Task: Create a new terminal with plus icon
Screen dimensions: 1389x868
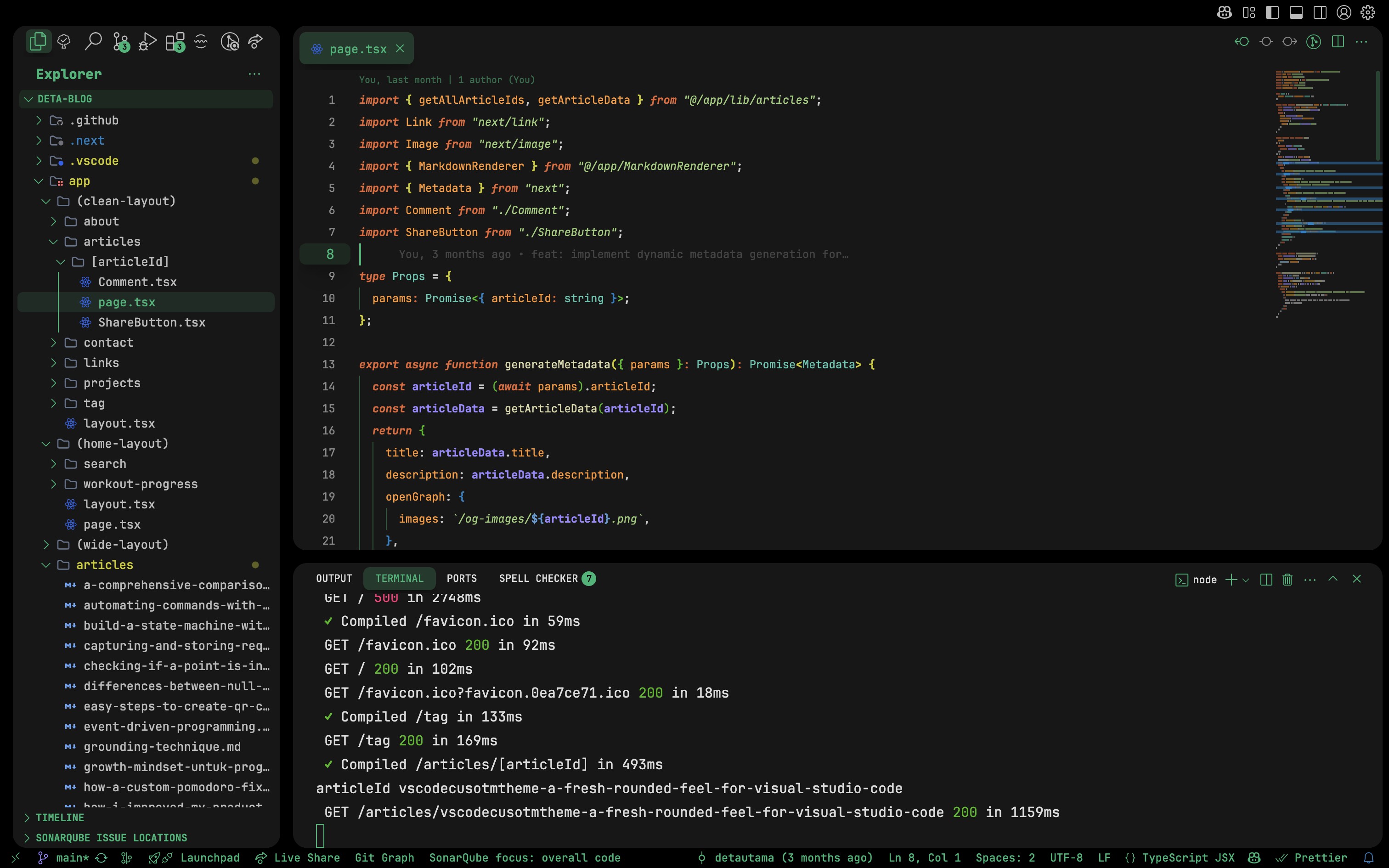Action: pyautogui.click(x=1231, y=580)
